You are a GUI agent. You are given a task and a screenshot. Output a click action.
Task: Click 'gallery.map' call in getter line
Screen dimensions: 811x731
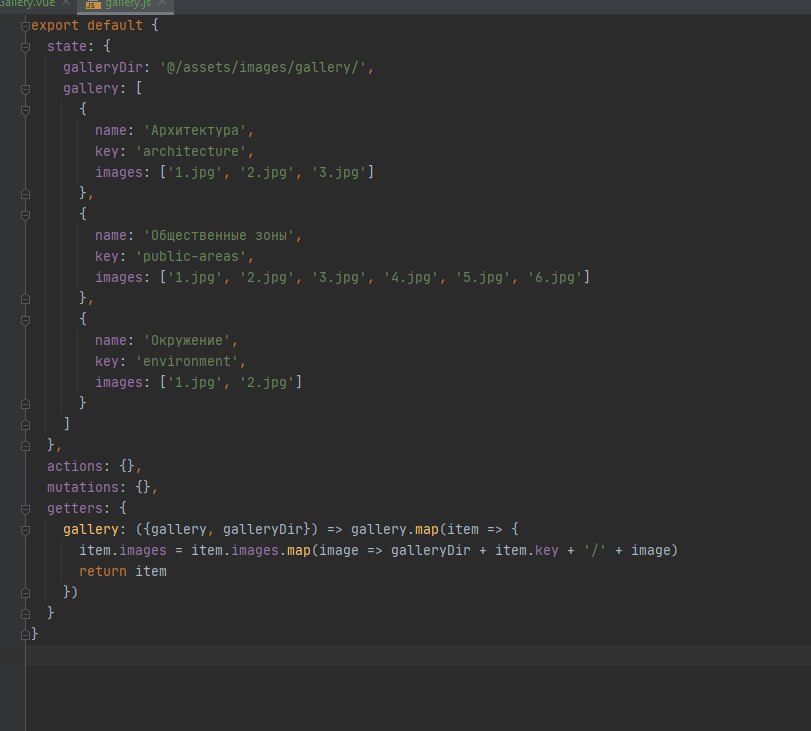click(x=395, y=529)
